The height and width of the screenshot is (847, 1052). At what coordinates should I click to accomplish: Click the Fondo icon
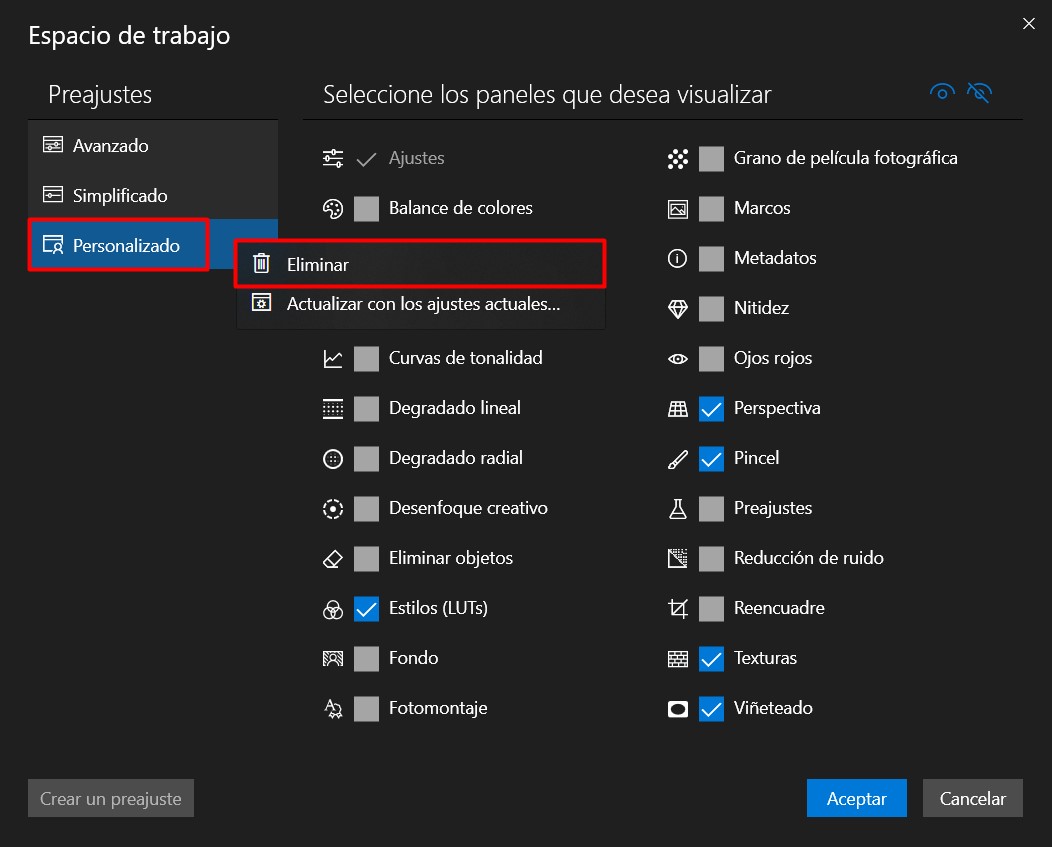[333, 658]
